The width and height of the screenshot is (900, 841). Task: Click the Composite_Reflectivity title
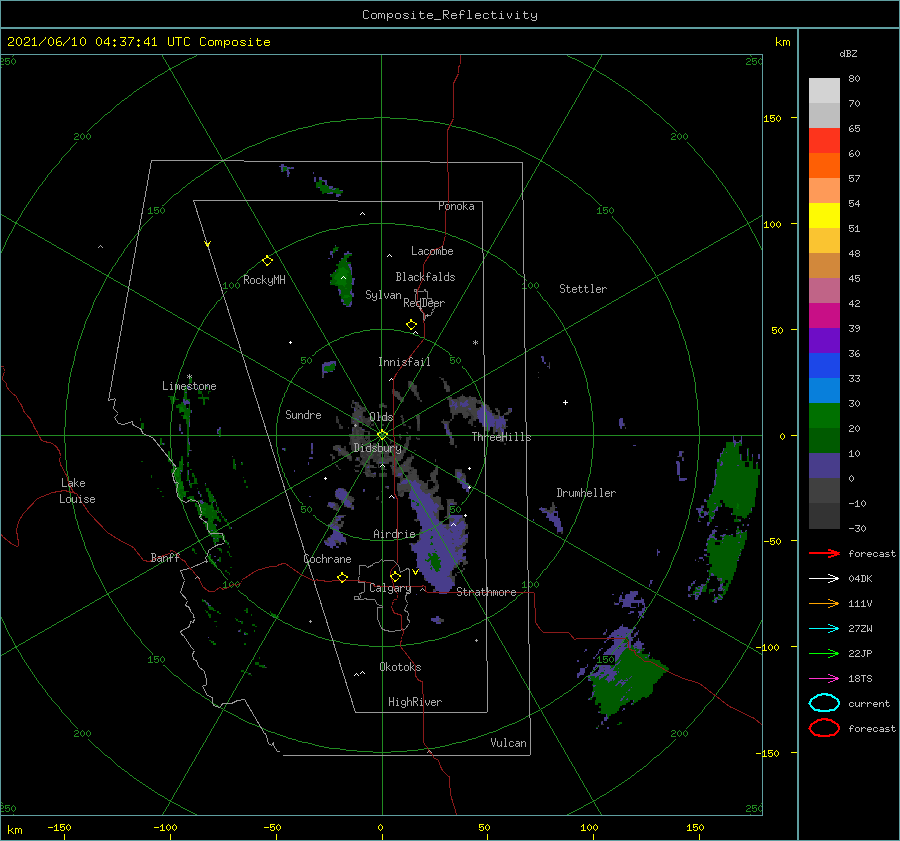point(450,15)
